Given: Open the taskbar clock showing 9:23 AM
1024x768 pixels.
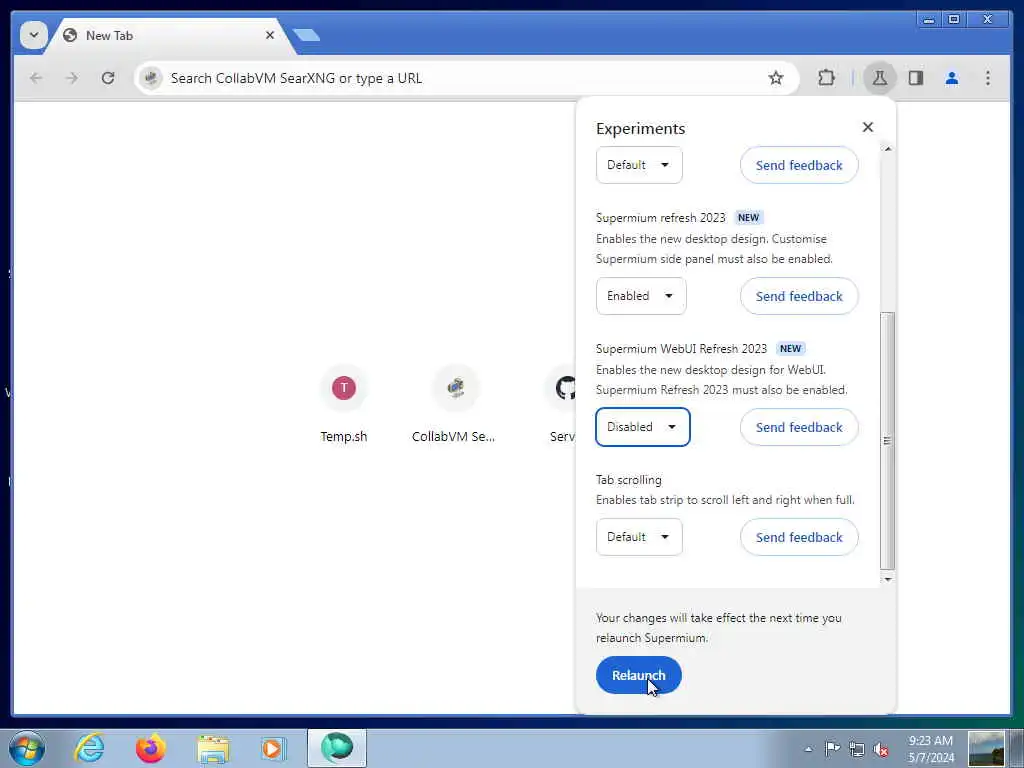Looking at the screenshot, I should (x=931, y=749).
